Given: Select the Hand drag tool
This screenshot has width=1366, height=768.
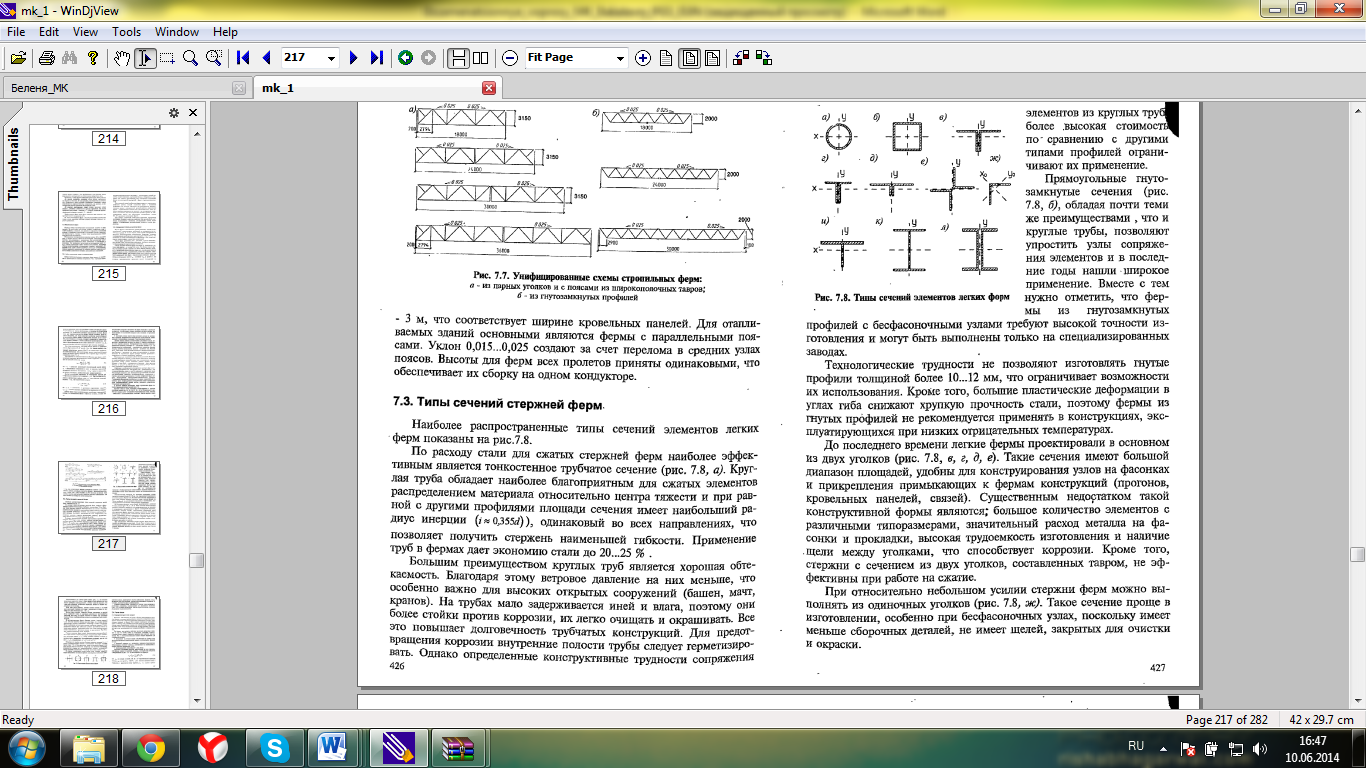Looking at the screenshot, I should (x=123, y=58).
